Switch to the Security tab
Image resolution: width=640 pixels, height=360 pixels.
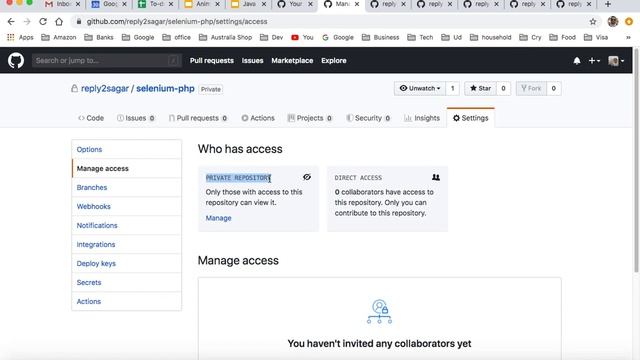pyautogui.click(x=368, y=118)
